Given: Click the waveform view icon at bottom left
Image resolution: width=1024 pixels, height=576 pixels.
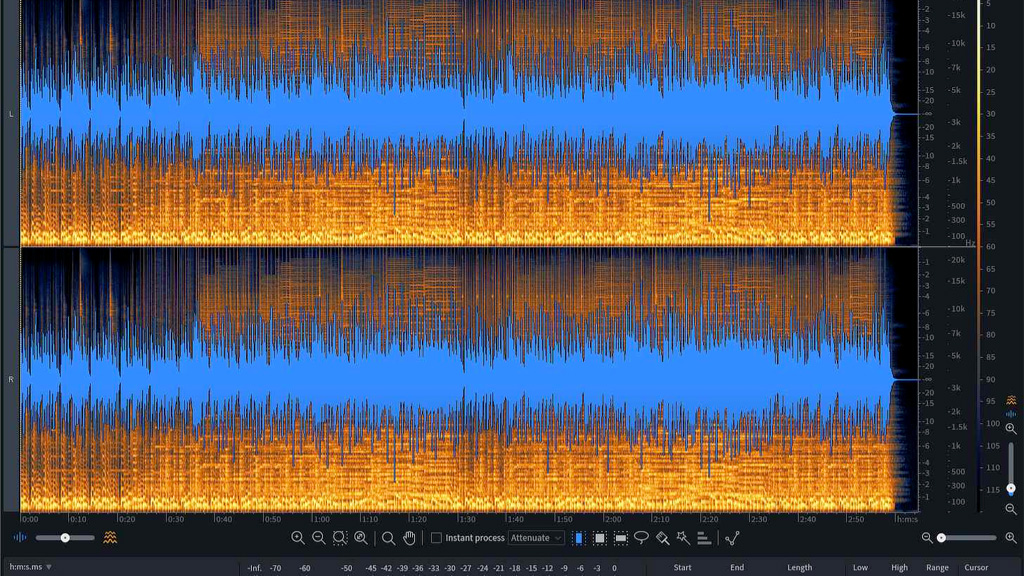Looking at the screenshot, I should pos(20,537).
